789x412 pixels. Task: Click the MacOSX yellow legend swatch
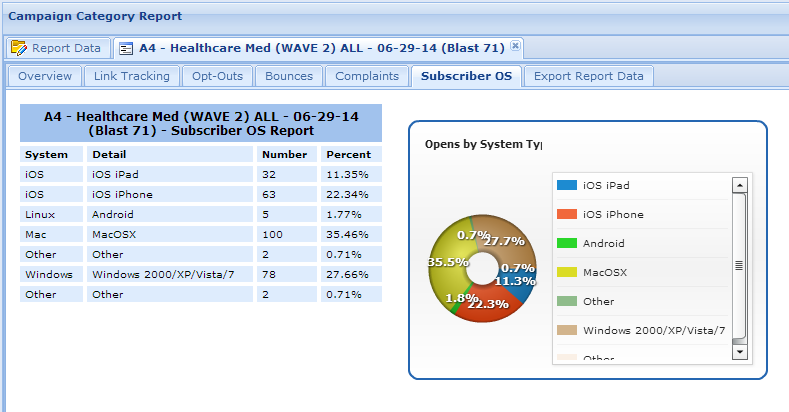click(567, 272)
